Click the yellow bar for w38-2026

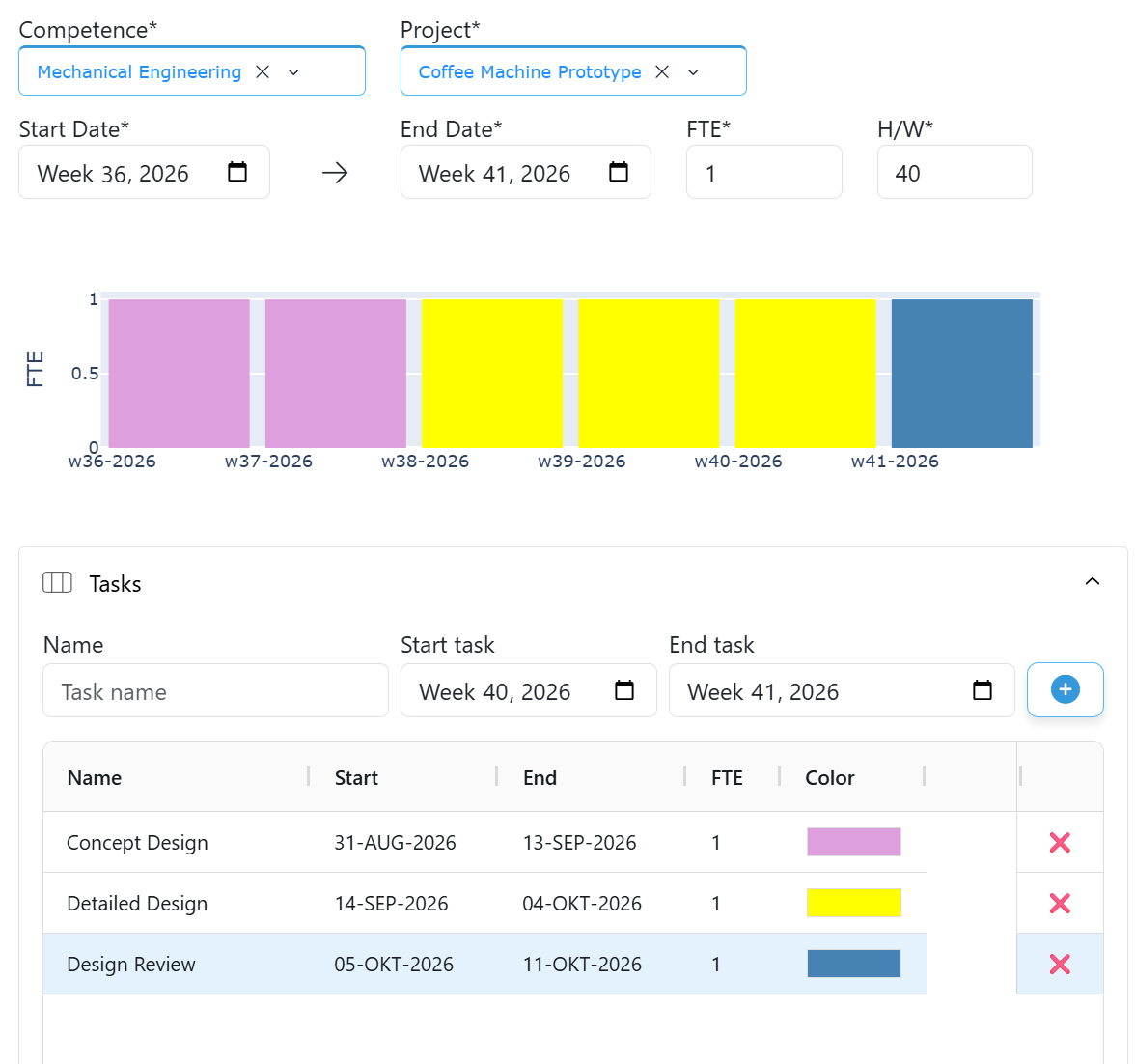point(492,374)
